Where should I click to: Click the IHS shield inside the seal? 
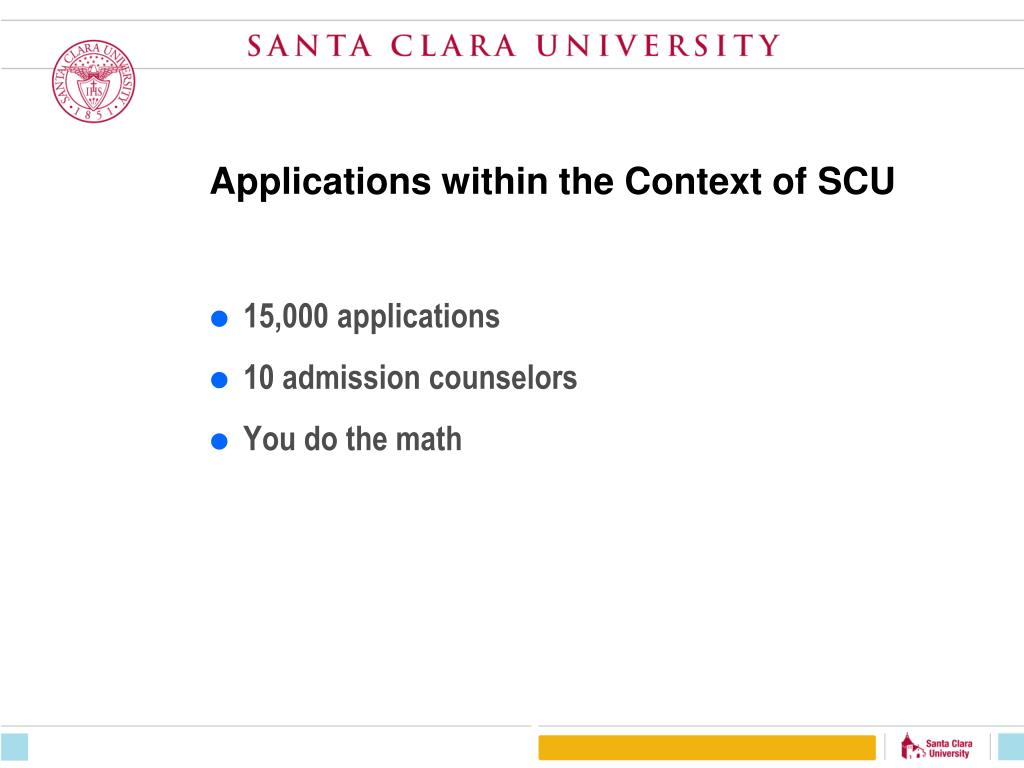(93, 93)
